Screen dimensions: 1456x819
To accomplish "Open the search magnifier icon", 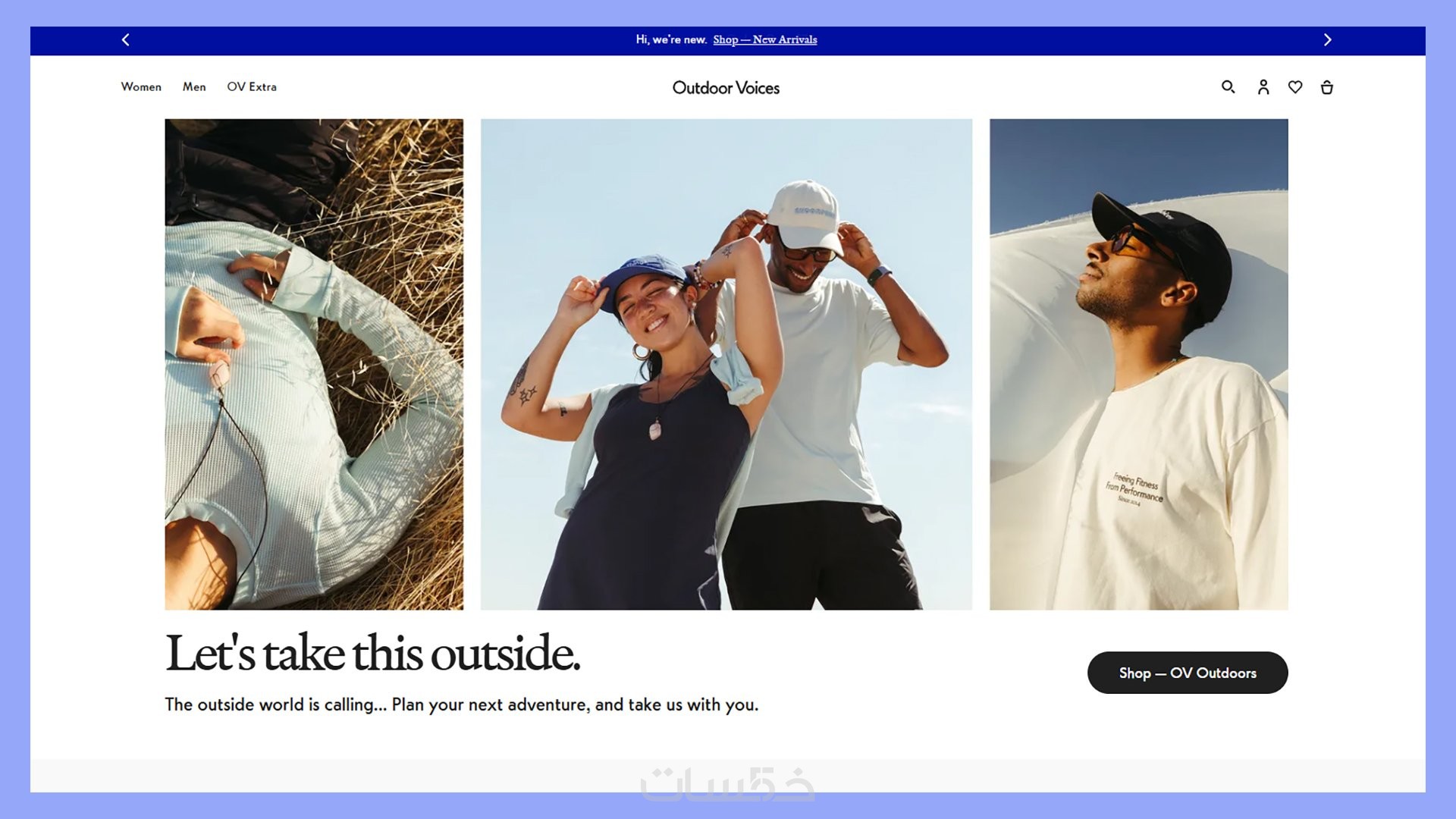I will [x=1228, y=87].
